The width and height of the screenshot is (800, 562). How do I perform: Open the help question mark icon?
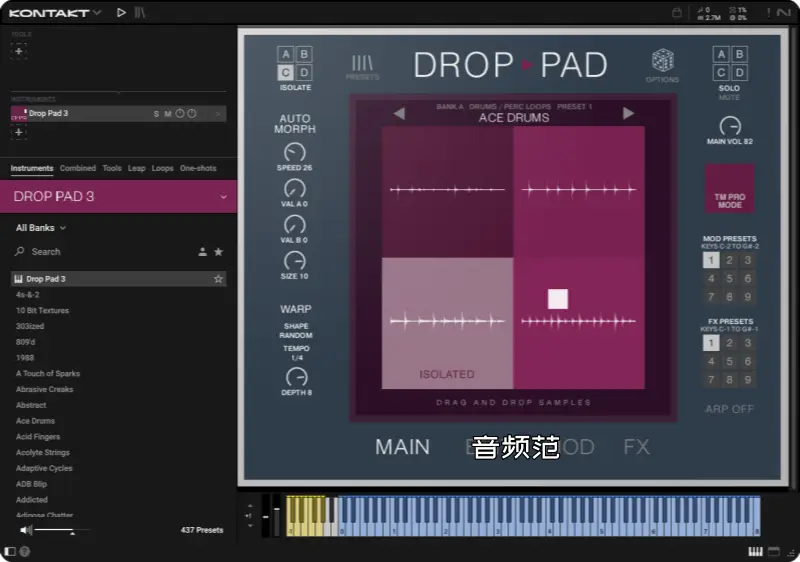[x=24, y=551]
